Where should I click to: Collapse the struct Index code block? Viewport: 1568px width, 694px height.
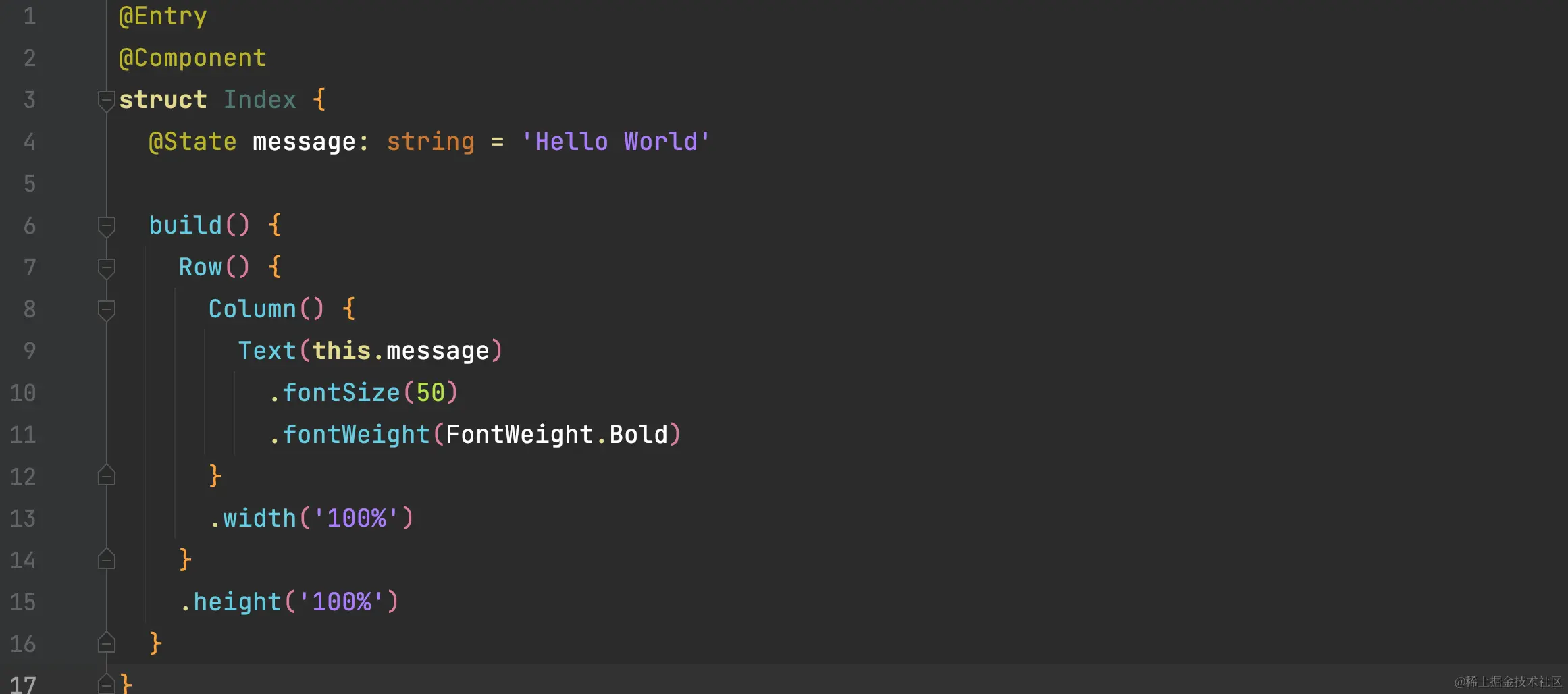pos(106,101)
